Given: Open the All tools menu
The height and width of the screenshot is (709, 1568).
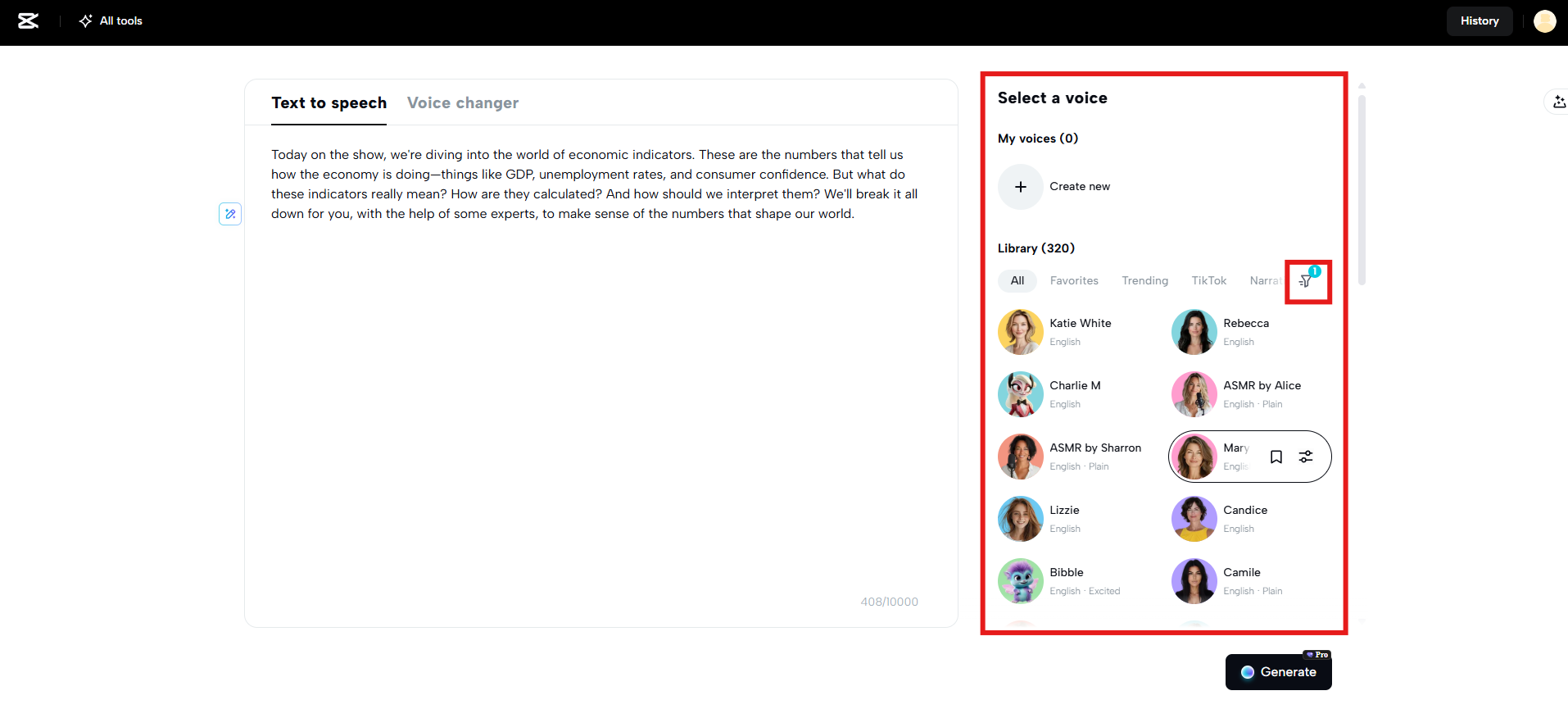Looking at the screenshot, I should point(111,21).
